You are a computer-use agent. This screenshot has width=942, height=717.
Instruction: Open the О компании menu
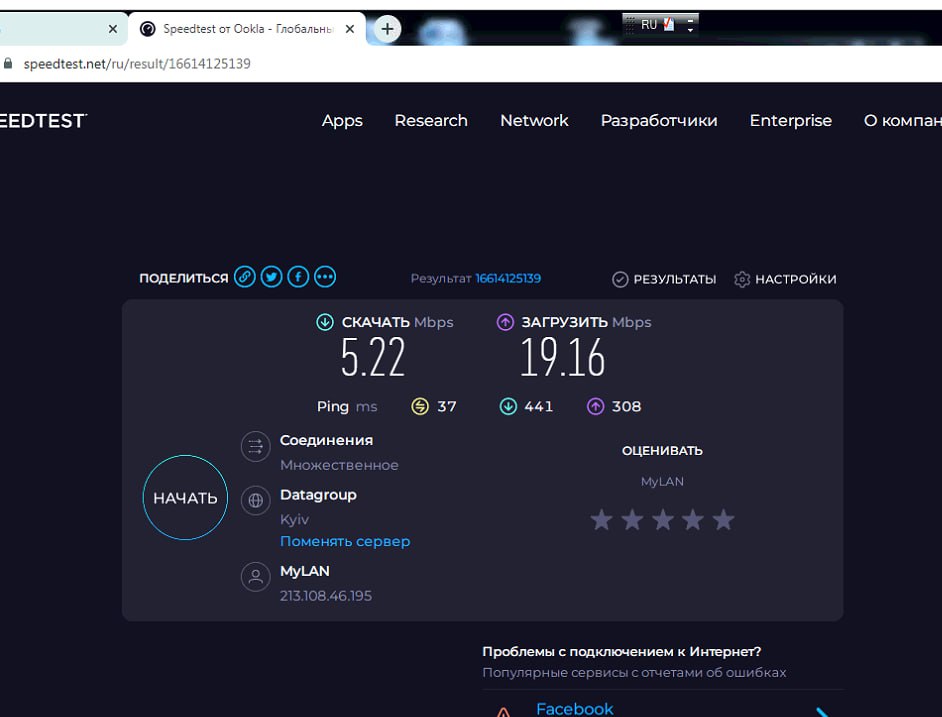pyautogui.click(x=902, y=121)
